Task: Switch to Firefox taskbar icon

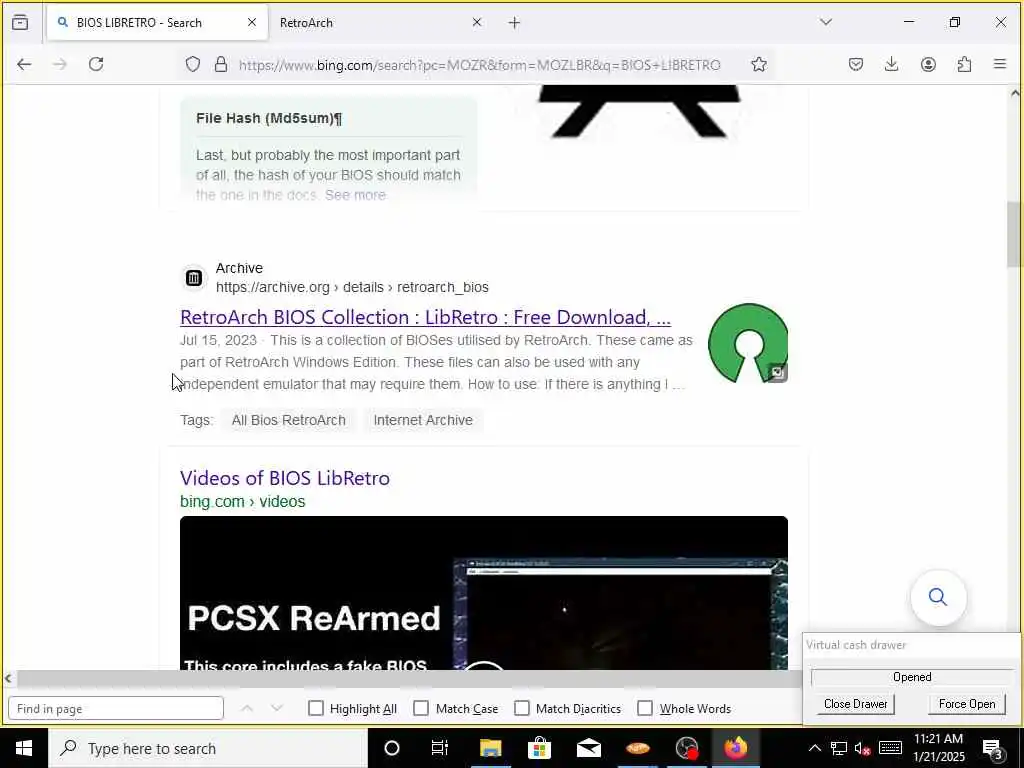Action: 735,748
